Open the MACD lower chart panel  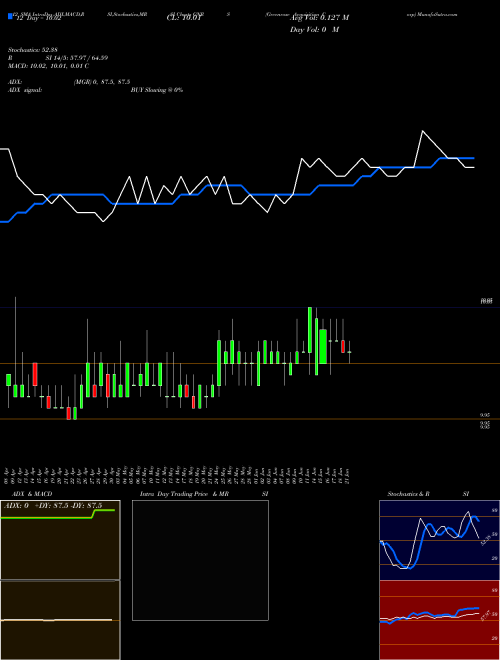[x=60, y=620]
